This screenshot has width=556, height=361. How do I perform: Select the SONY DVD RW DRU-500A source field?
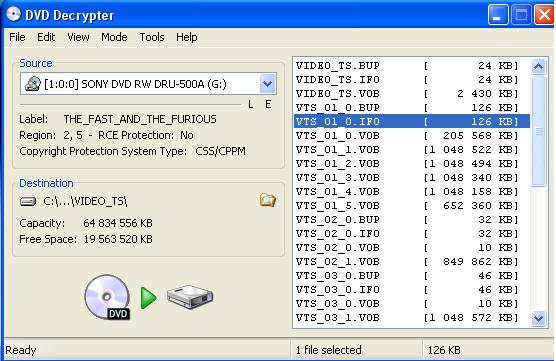coord(148,84)
